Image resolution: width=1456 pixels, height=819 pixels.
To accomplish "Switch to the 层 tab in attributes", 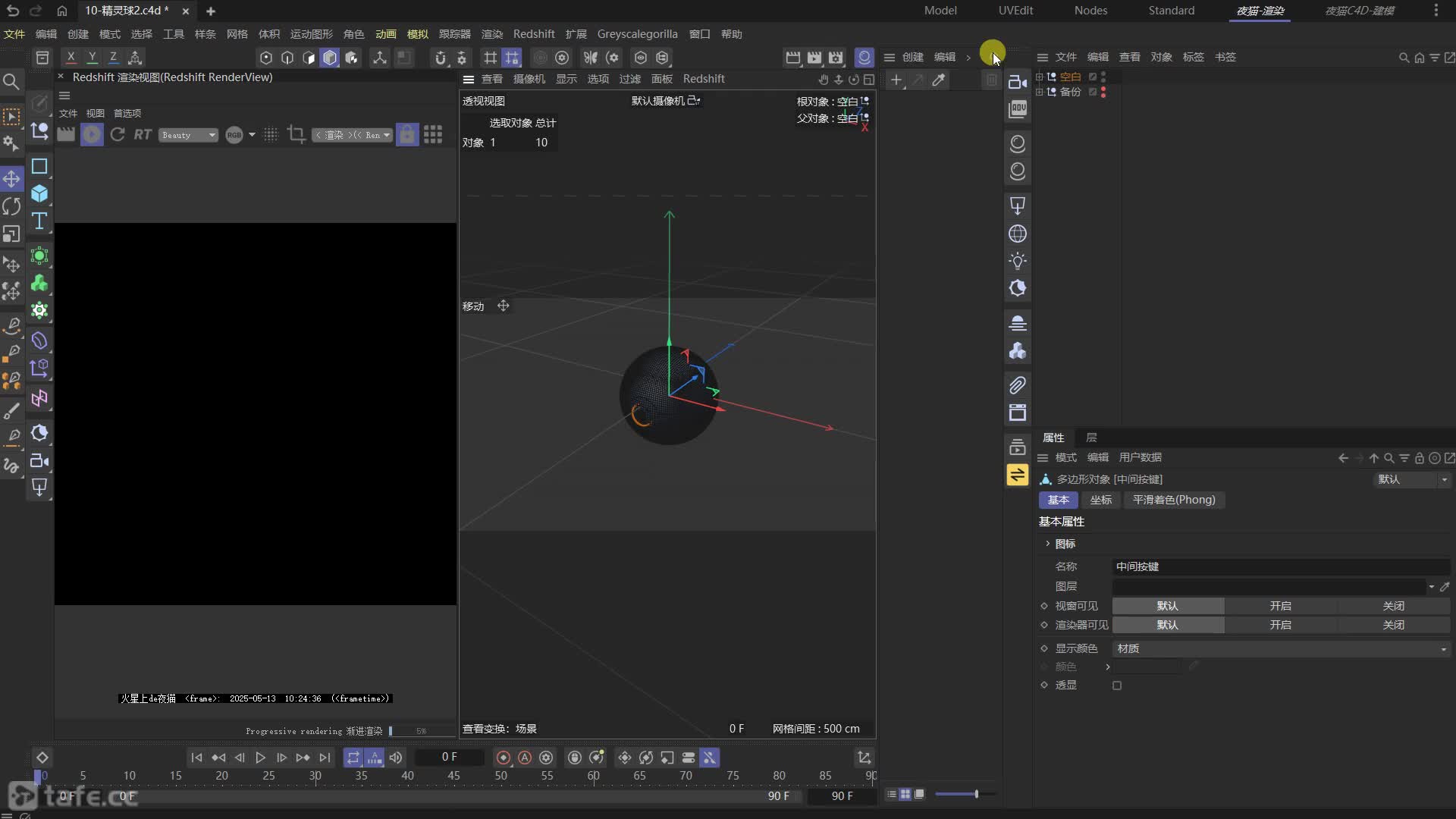I will tap(1091, 438).
